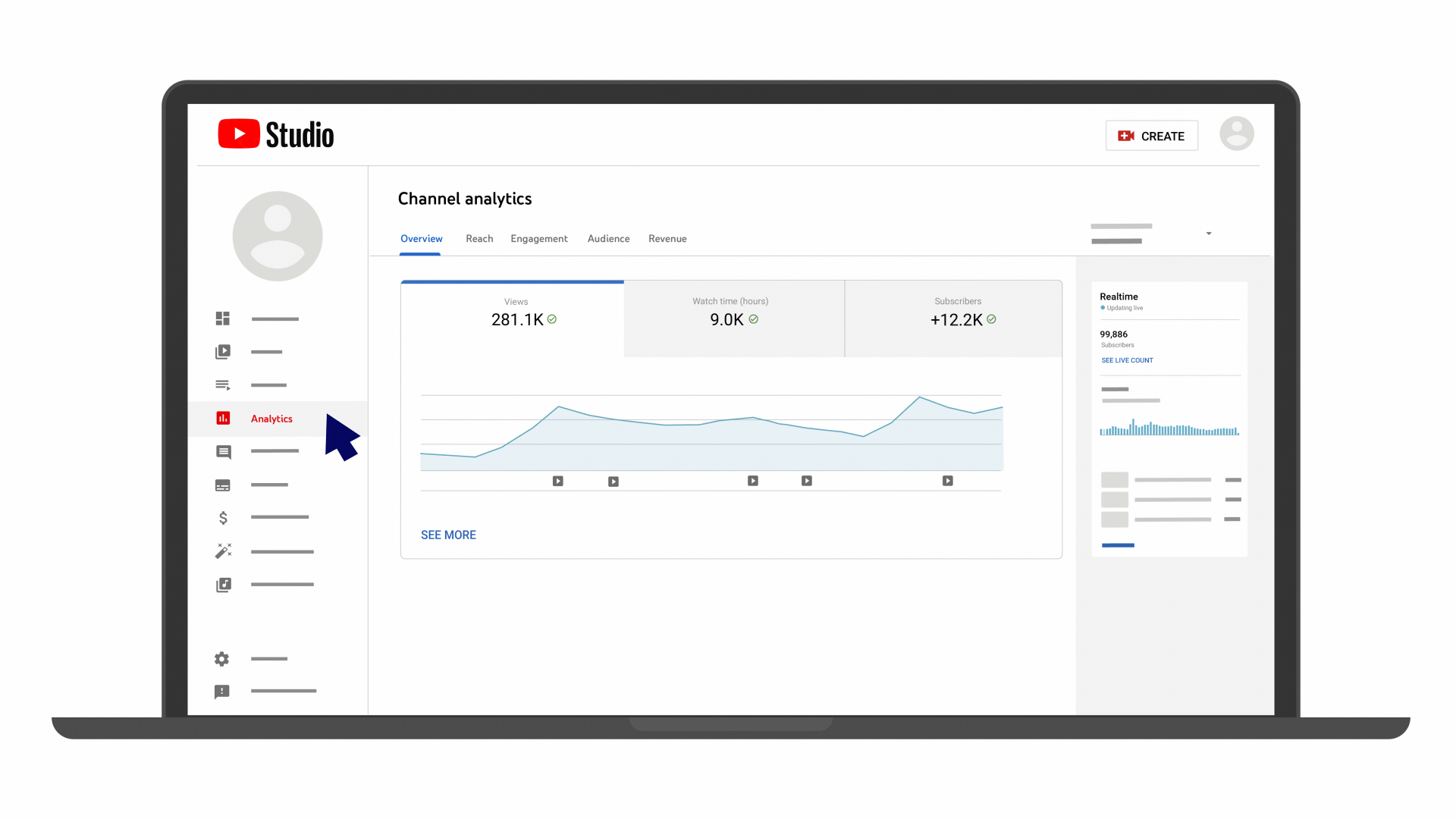The image size is (1456, 819).
Task: Click the CREATE button
Action: click(1152, 135)
